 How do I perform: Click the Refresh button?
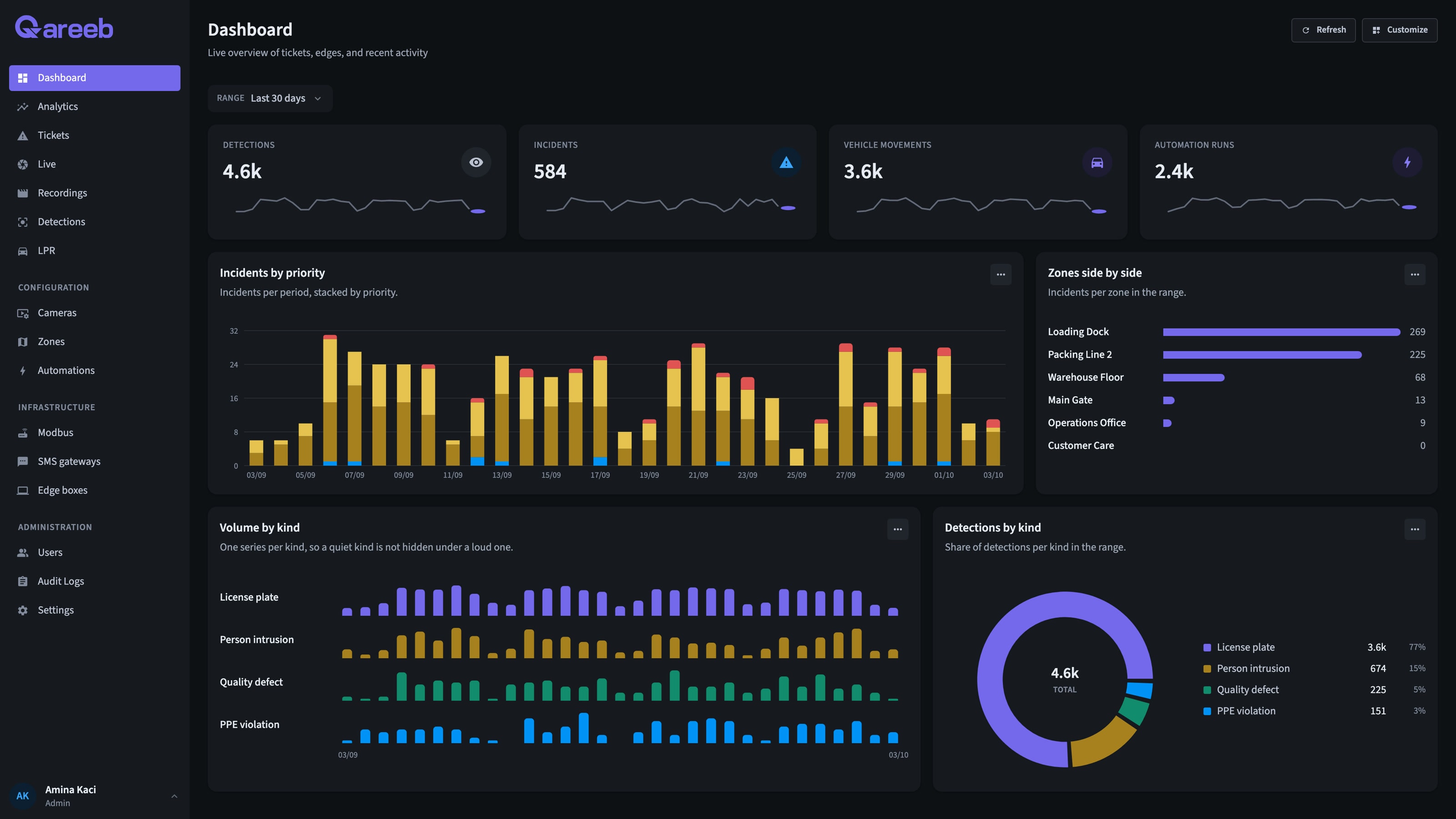(1323, 30)
